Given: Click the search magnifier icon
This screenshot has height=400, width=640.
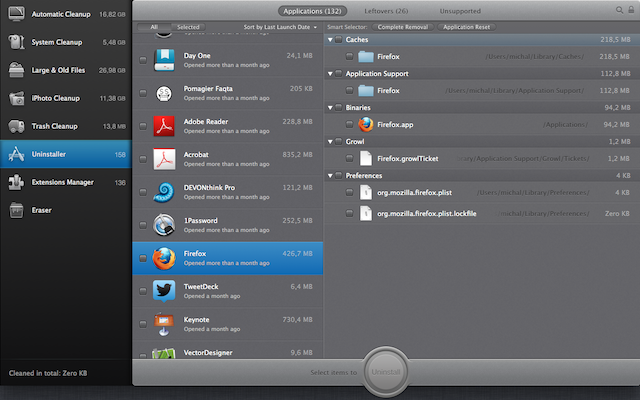Looking at the screenshot, I should click(x=619, y=11).
